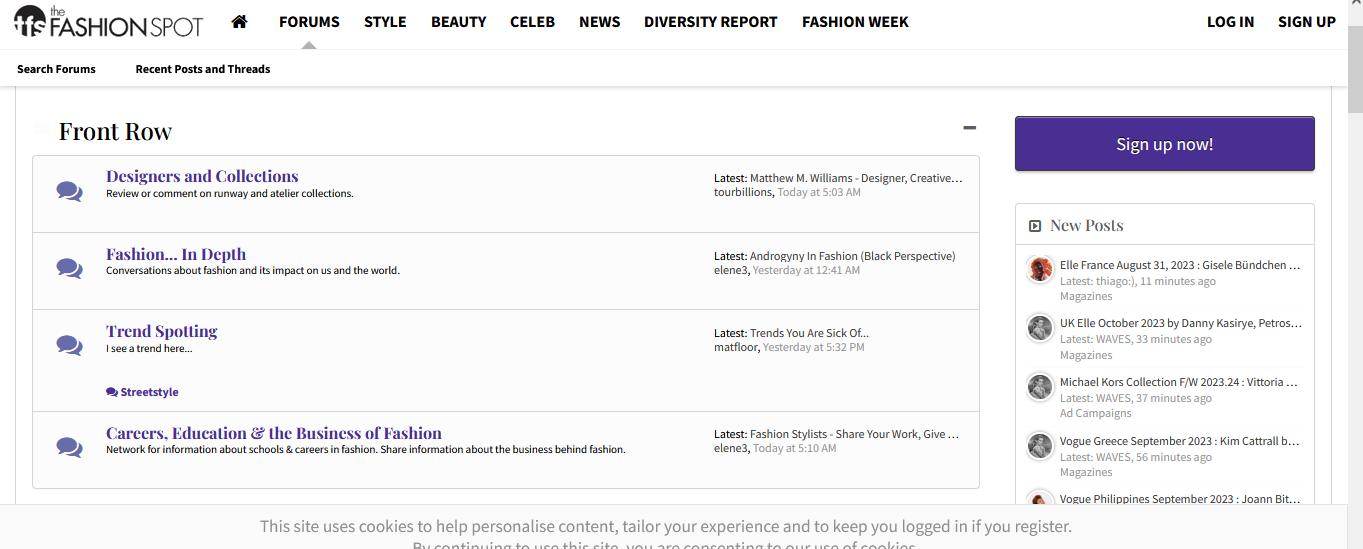Click the chat bubbles icon beside Designers and Collections
The image size is (1363, 549).
(69, 191)
